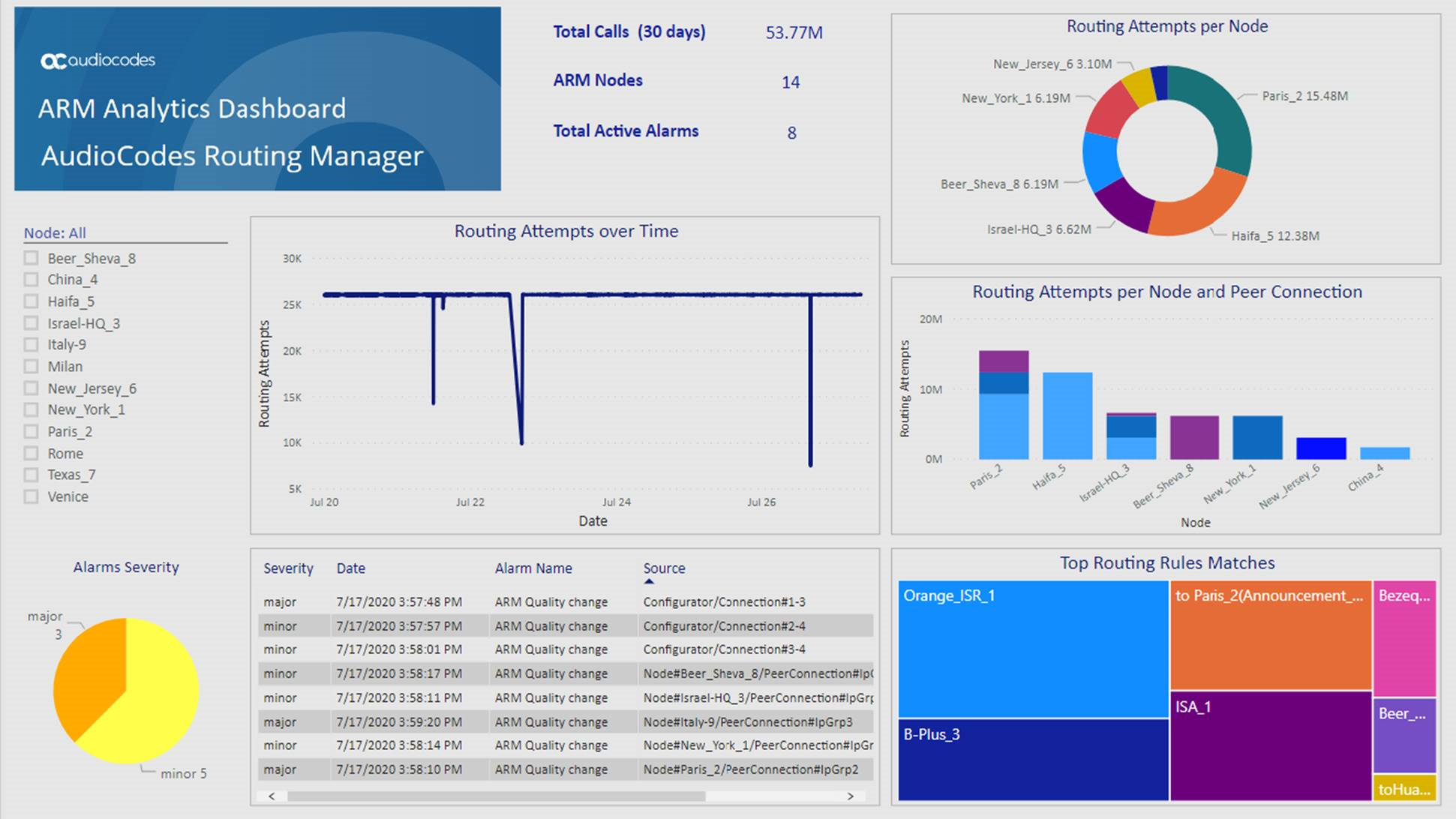1456x819 pixels.
Task: Check the Texas_7 node checkbox
Action: [31, 475]
